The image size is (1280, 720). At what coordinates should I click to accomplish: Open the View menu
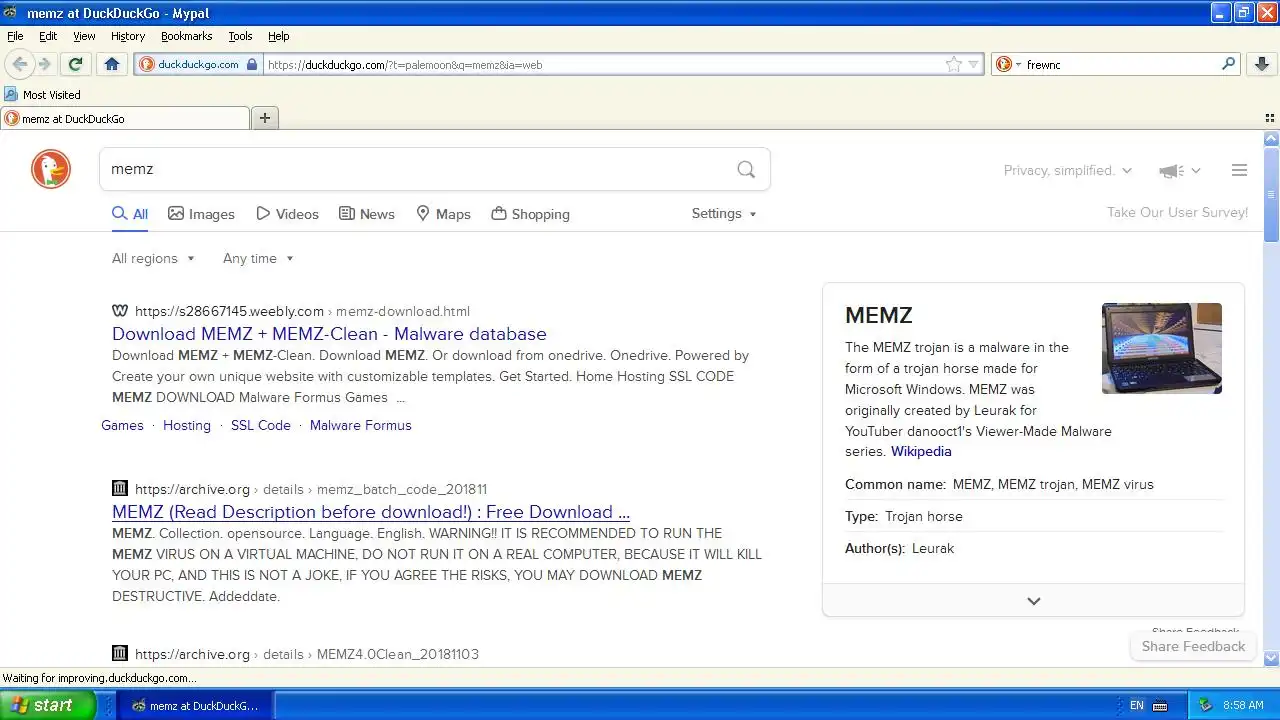tap(84, 36)
